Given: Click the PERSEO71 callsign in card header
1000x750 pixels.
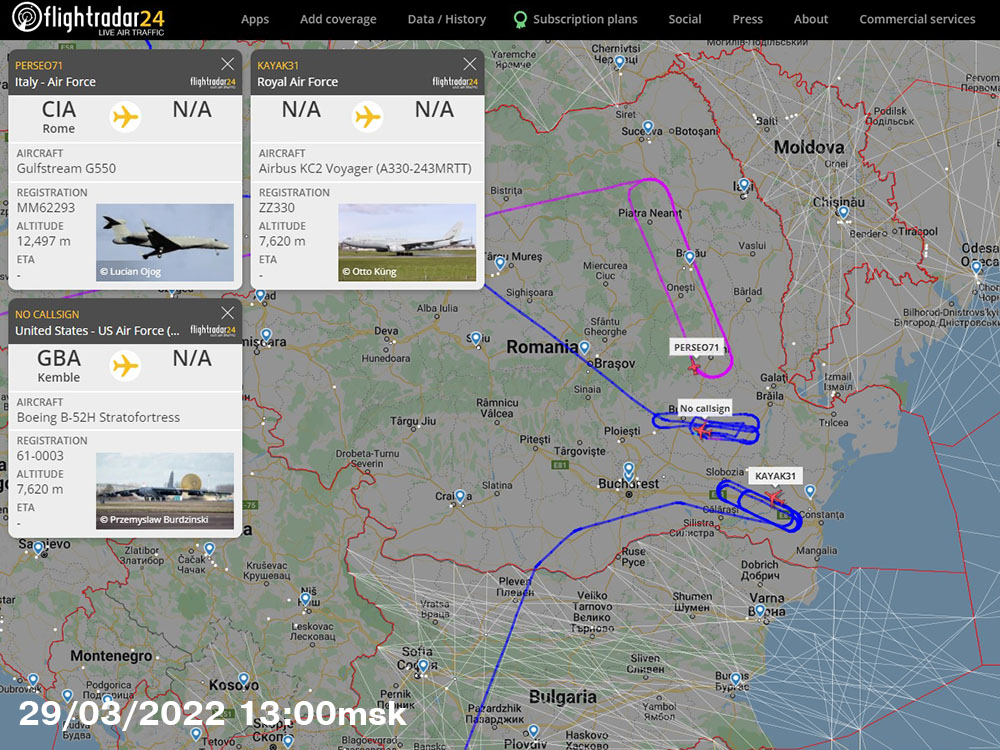Looking at the screenshot, I should click(39, 66).
